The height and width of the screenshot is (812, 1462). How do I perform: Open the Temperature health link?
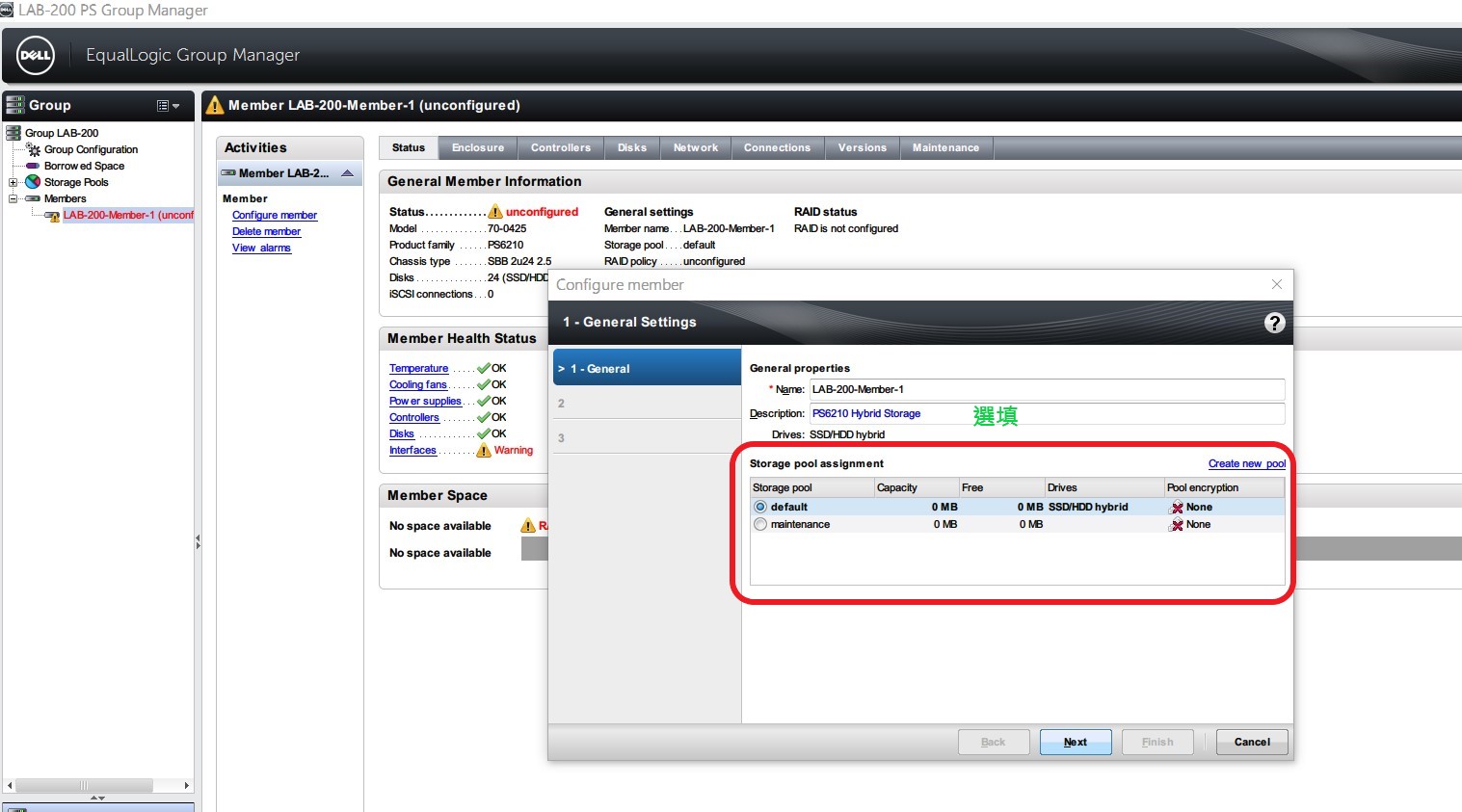pos(418,368)
